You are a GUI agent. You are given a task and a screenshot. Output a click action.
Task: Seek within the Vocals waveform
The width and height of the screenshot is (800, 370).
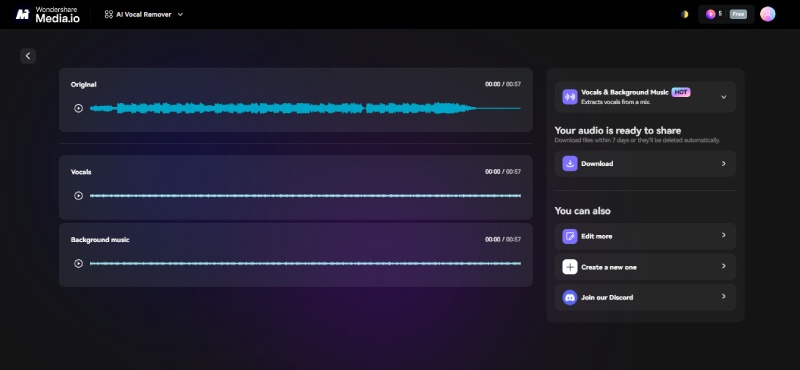pyautogui.click(x=305, y=195)
